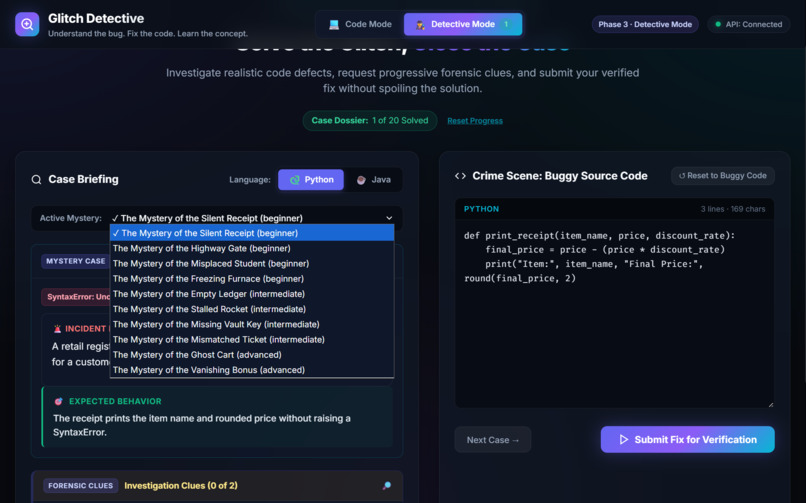Click Reset to Buggy Code button
806x503 pixels.
point(722,176)
